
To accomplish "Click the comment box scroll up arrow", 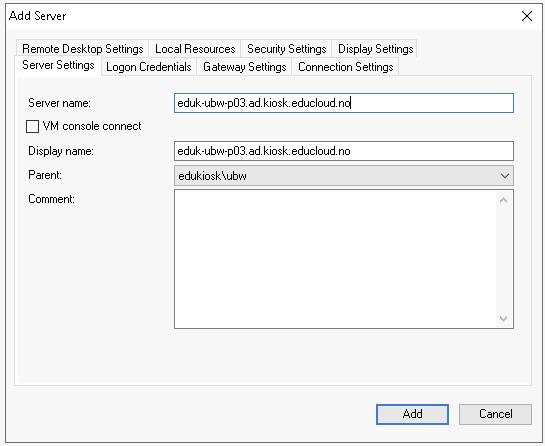I will [504, 200].
